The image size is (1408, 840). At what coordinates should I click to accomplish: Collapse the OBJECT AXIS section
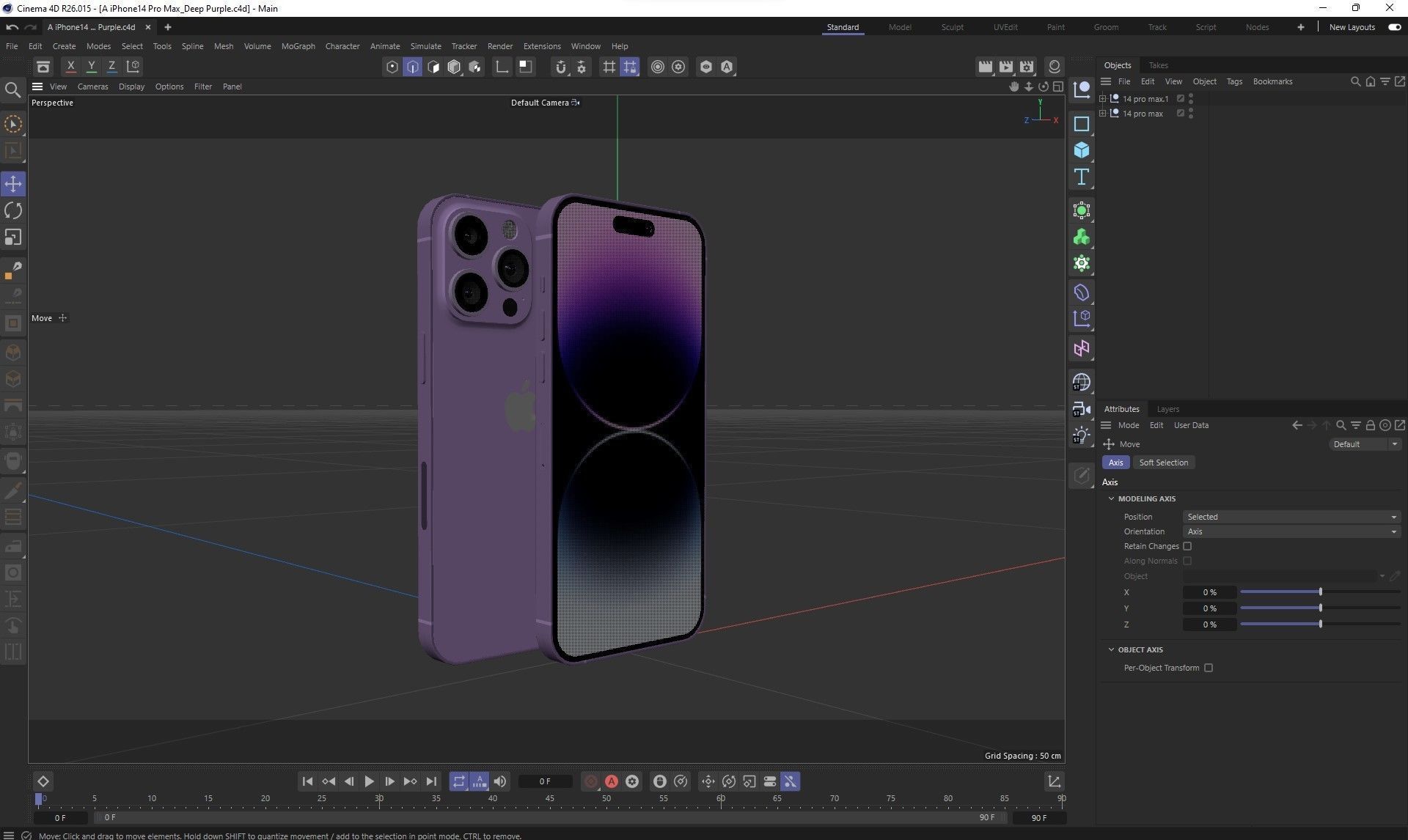coord(1111,649)
